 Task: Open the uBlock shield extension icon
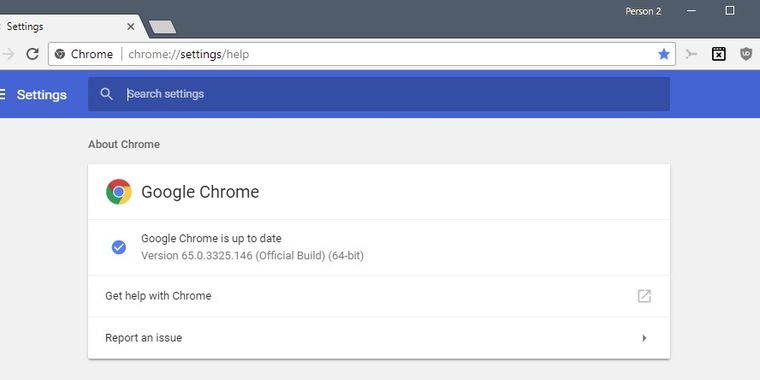(746, 54)
